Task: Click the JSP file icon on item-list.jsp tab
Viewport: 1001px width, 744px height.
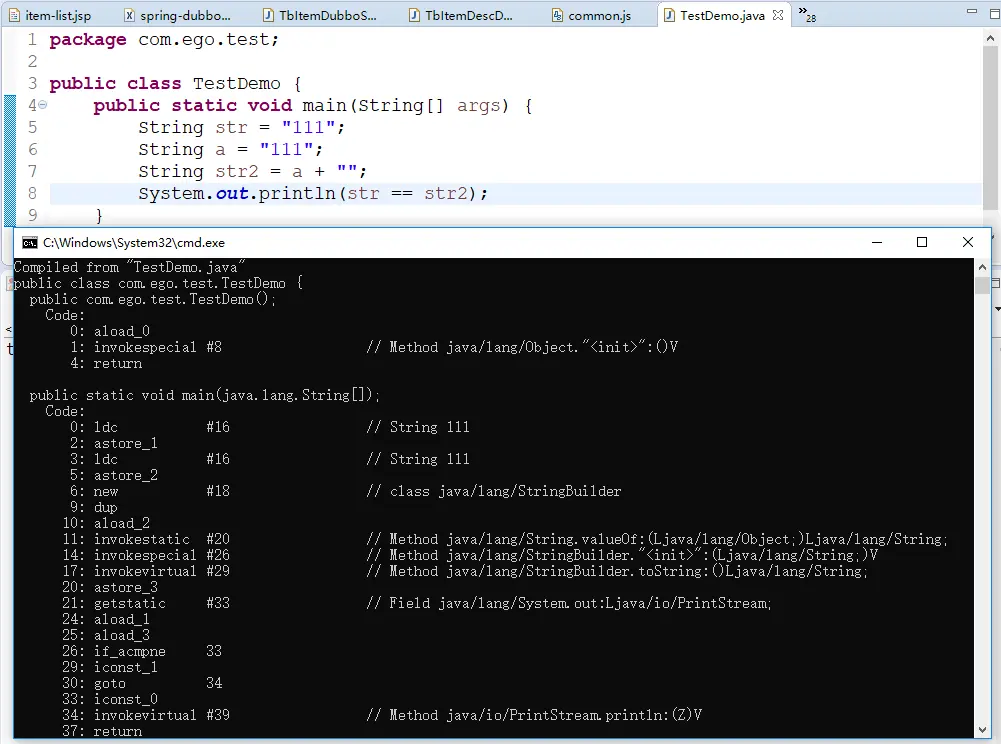Action: click(14, 15)
